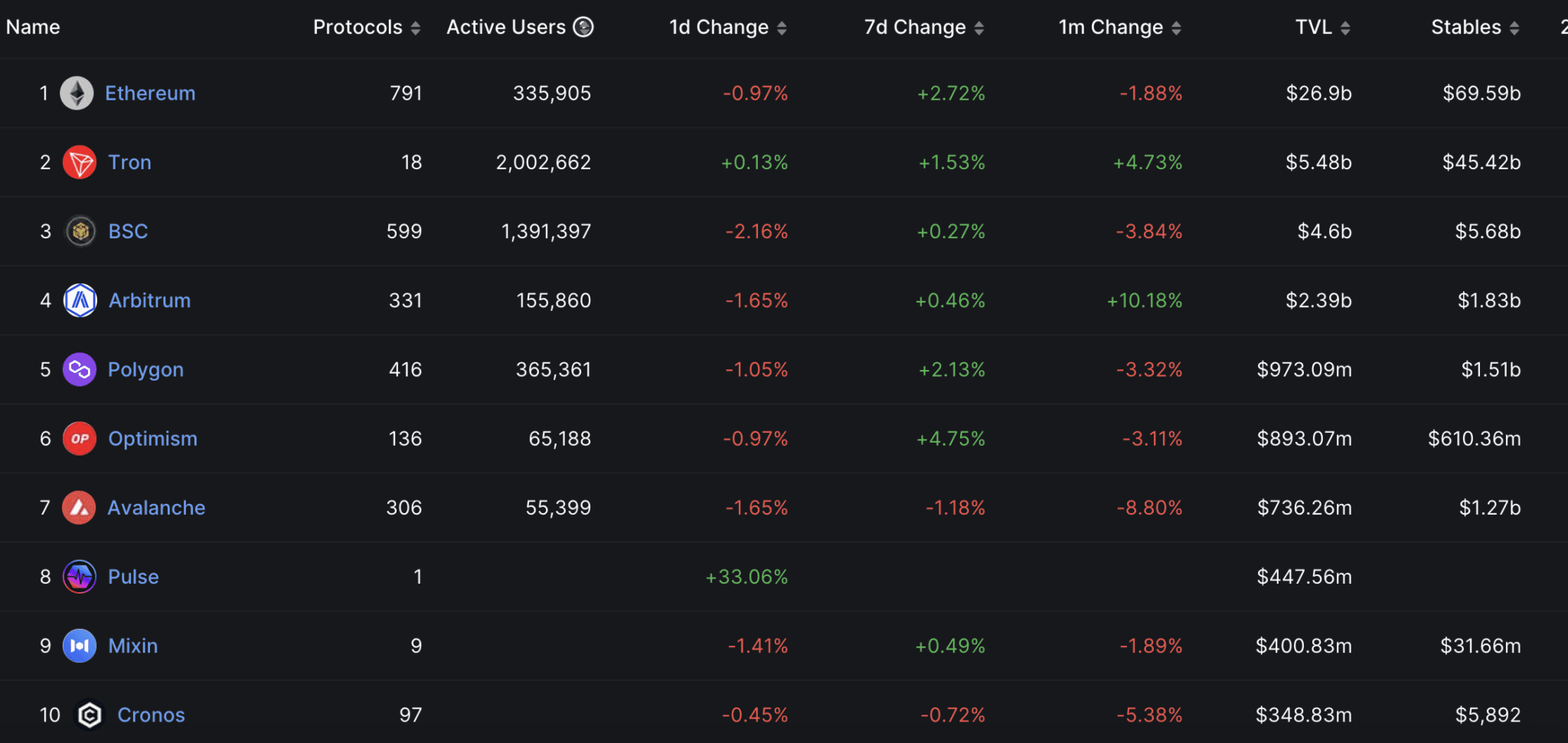Select Polygon TVL $973.09m

pyautogui.click(x=1305, y=369)
